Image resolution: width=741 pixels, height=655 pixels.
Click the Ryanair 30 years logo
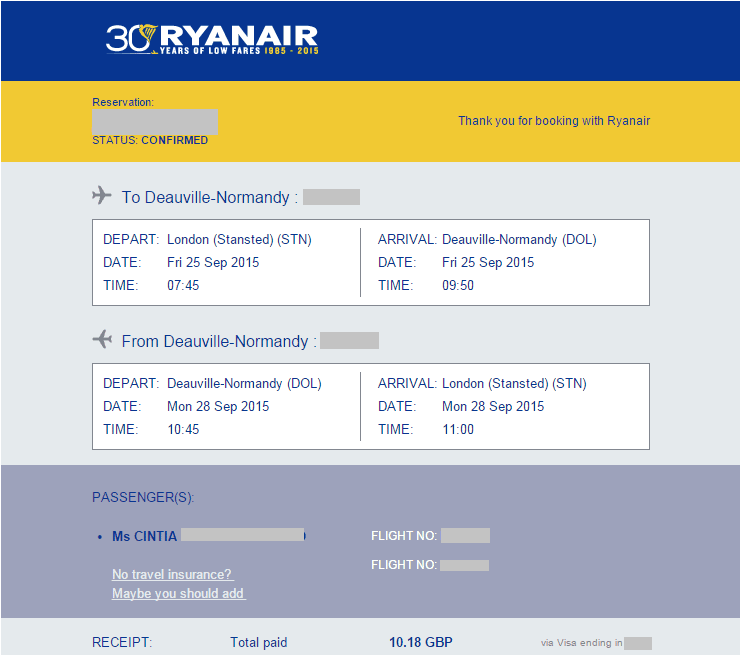(x=212, y=39)
